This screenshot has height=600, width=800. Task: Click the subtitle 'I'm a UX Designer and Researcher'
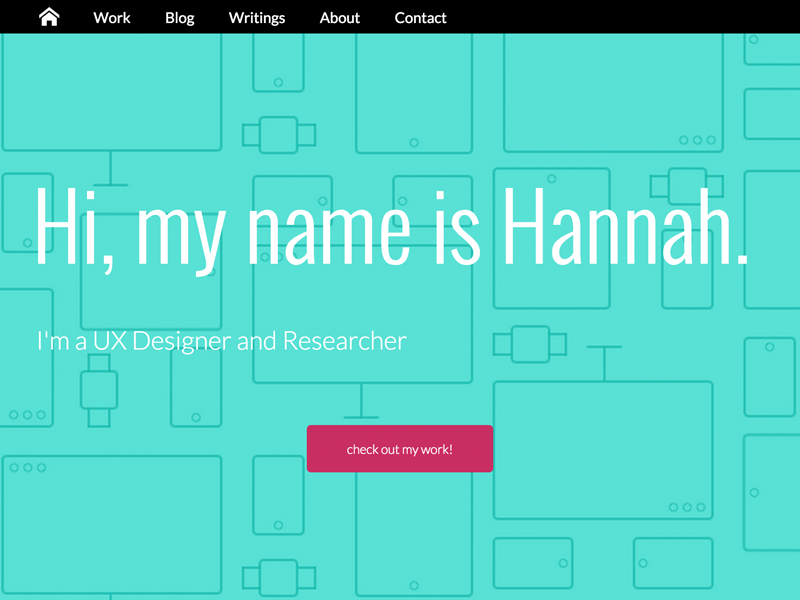point(220,340)
